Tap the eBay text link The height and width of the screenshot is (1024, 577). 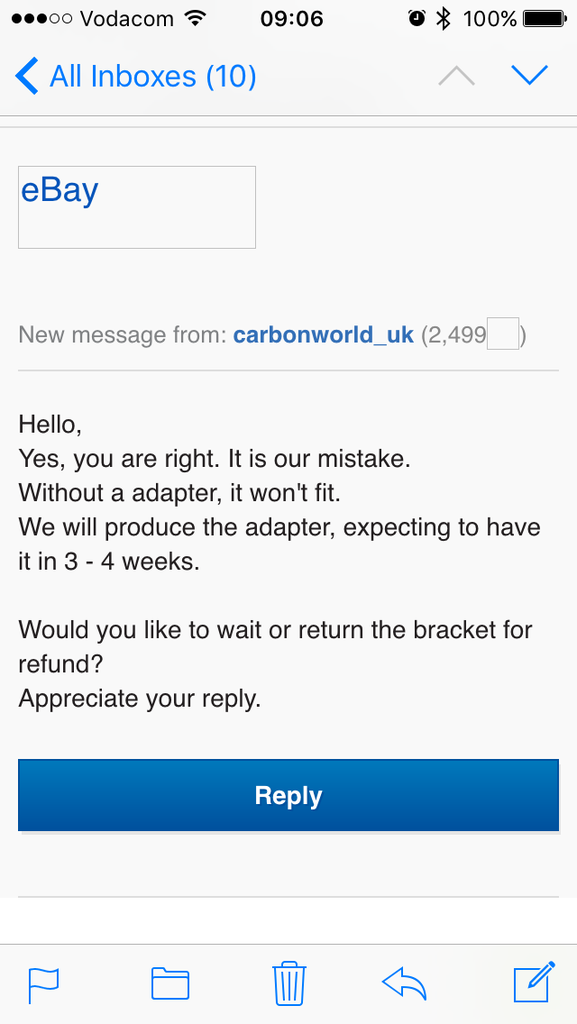click(59, 191)
